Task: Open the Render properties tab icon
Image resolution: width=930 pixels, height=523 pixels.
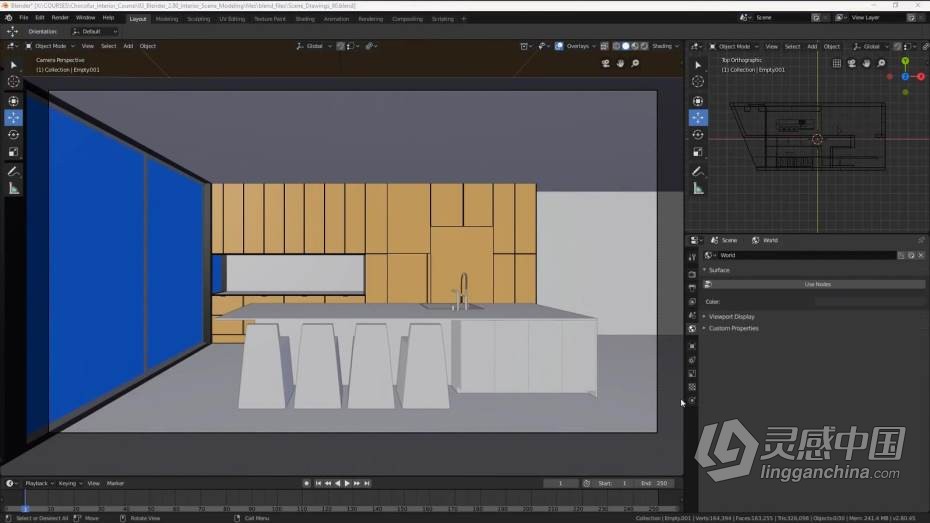Action: pyautogui.click(x=692, y=275)
